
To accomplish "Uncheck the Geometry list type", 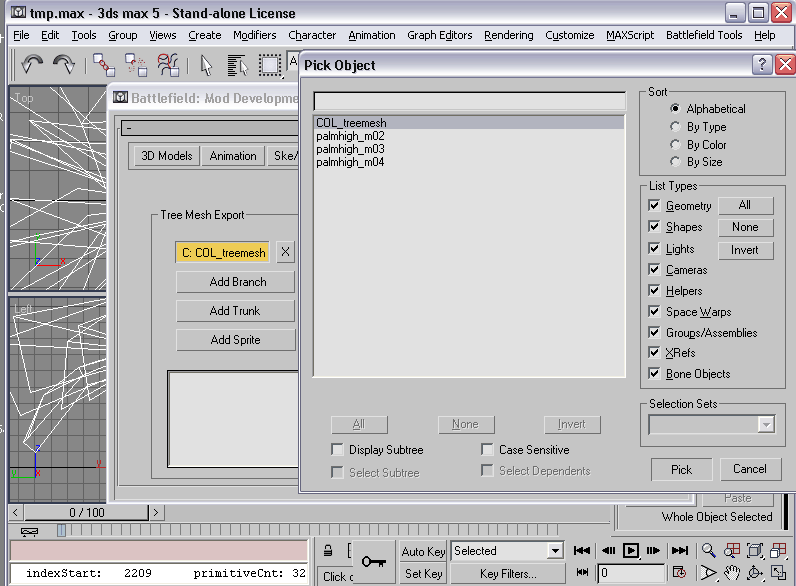I will [654, 206].
